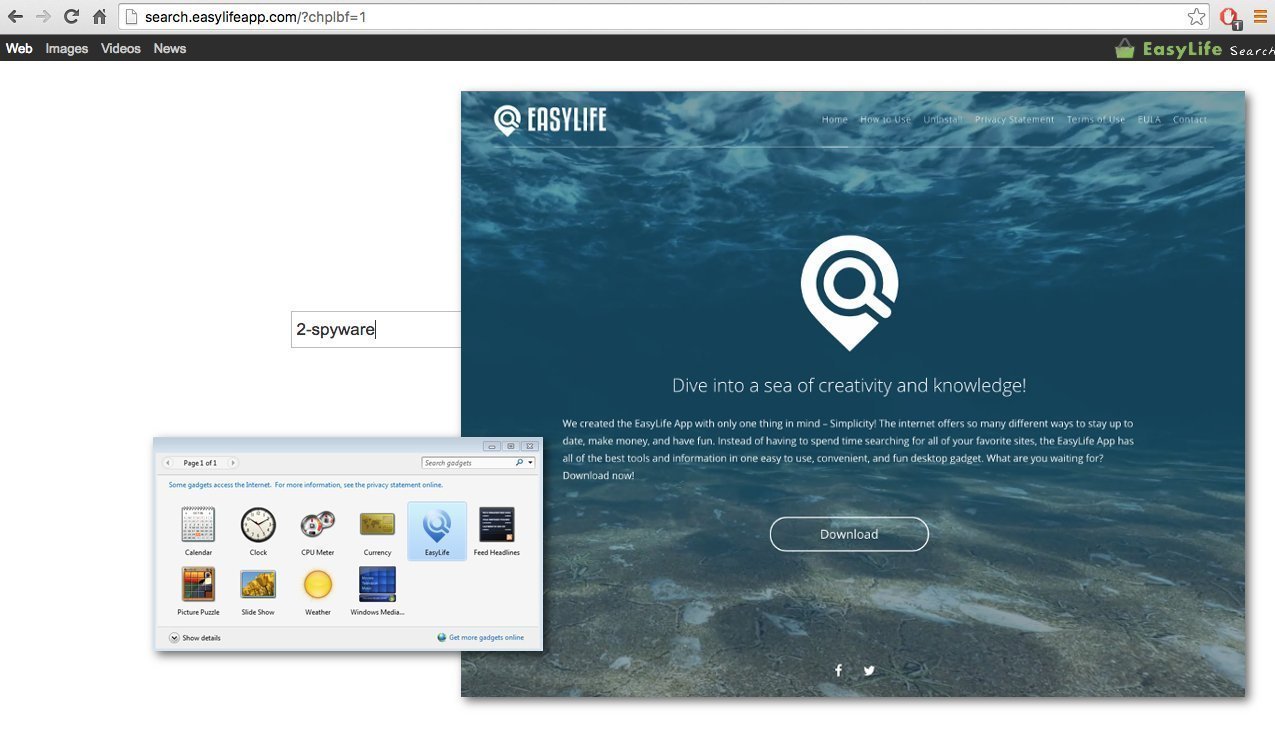Click the EasyLife Search logo in the top bar
The image size is (1275, 755).
coord(1194,48)
